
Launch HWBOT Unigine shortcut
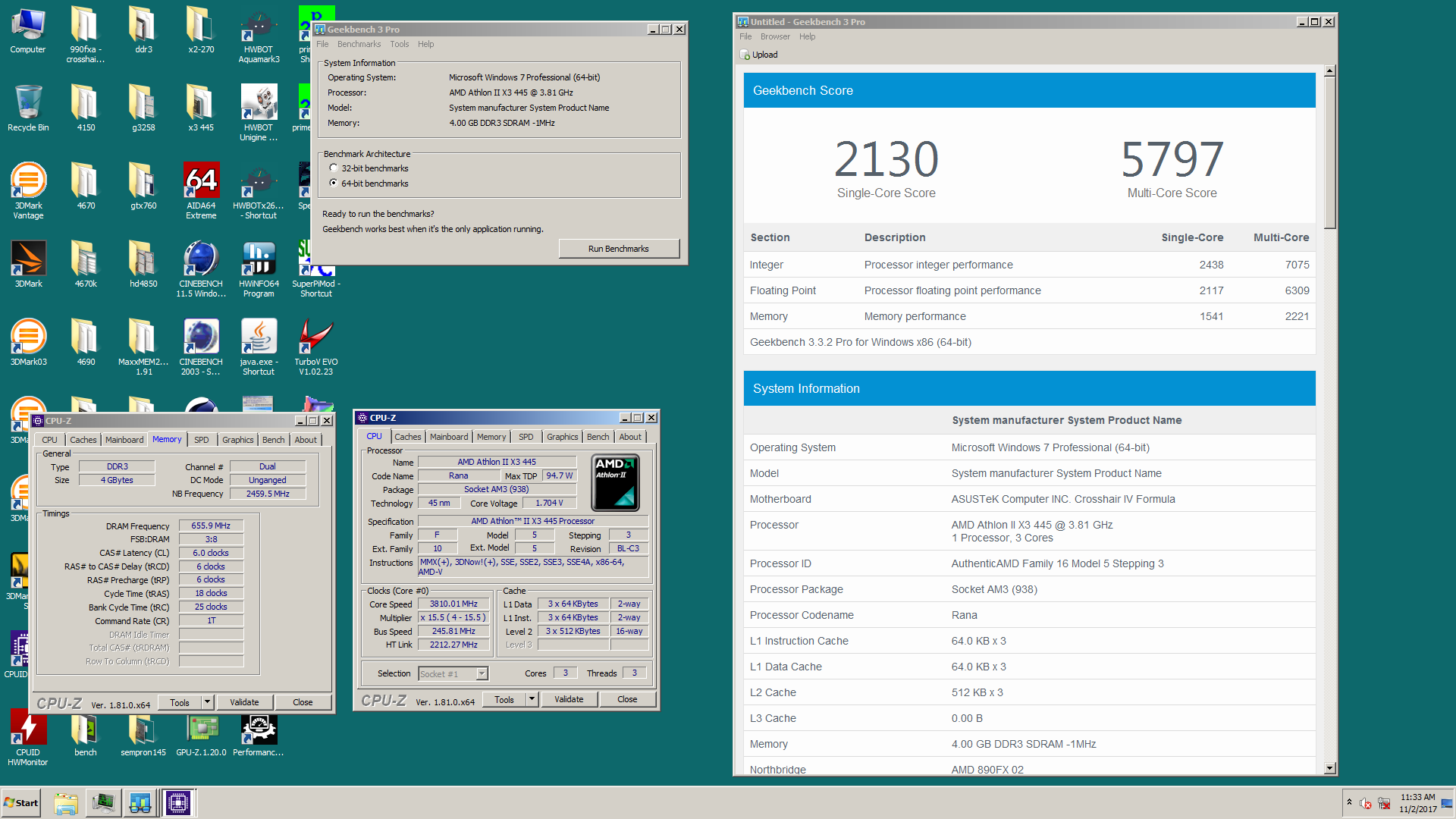[x=259, y=112]
